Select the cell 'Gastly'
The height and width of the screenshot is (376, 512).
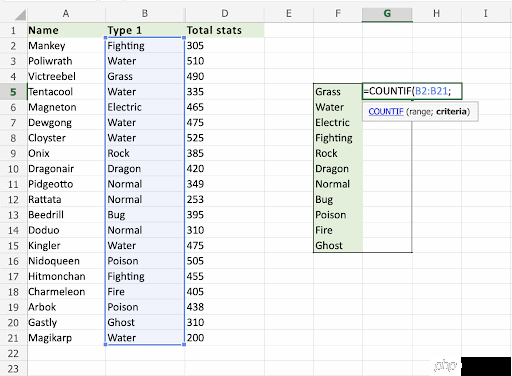coord(66,322)
